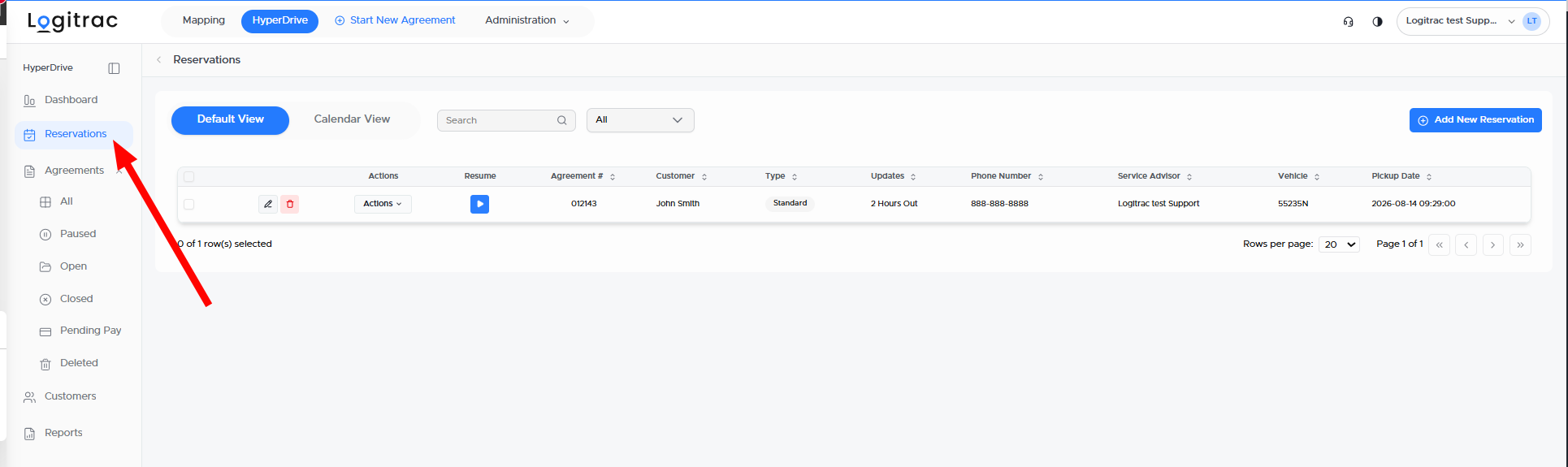Show Paused agreements

point(78,234)
